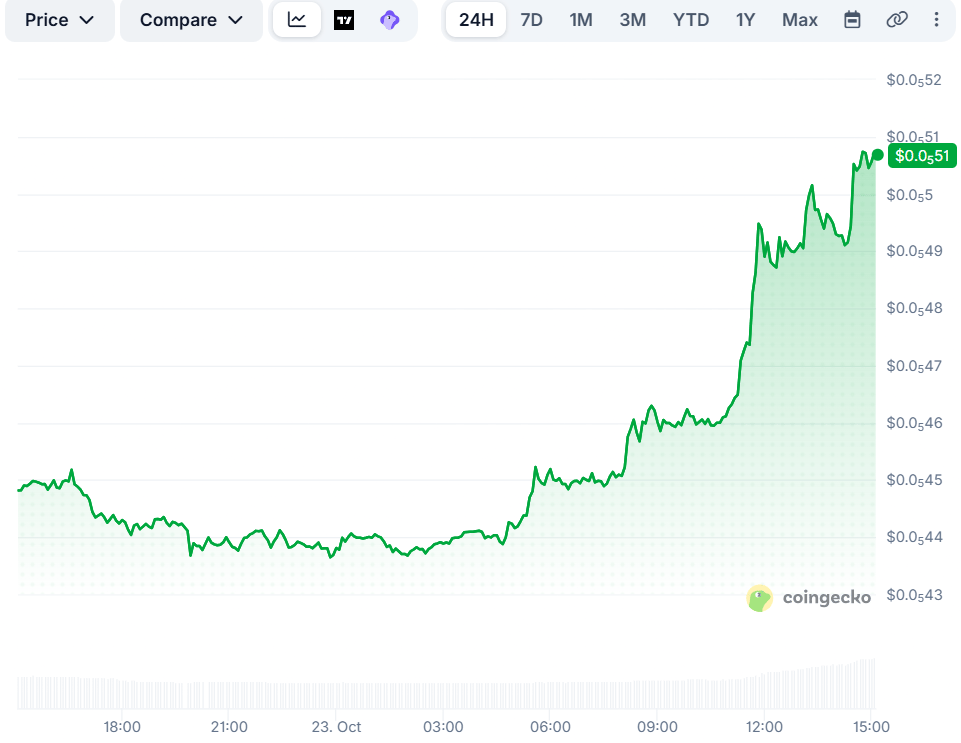Click the volume bars near 12:00
The height and width of the screenshot is (743, 961).
pos(764,692)
